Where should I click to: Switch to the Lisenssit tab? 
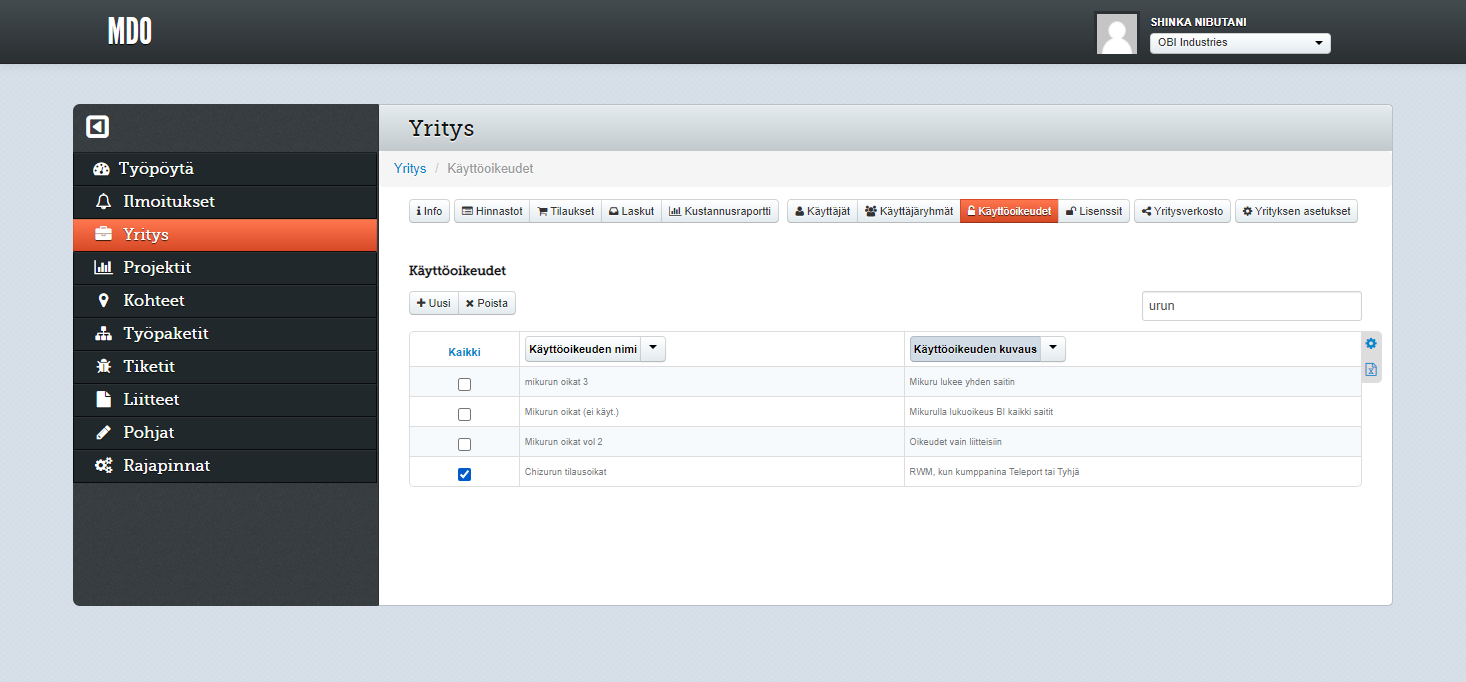(x=1093, y=211)
